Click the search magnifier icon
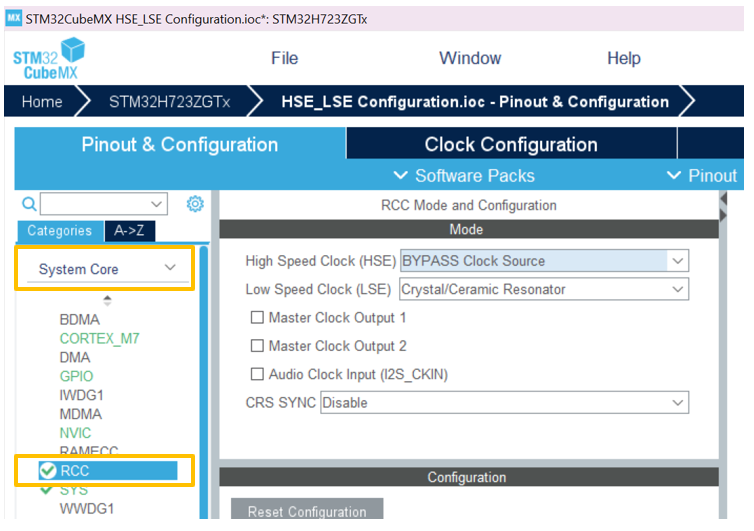This screenshot has height=531, width=754. point(29,204)
